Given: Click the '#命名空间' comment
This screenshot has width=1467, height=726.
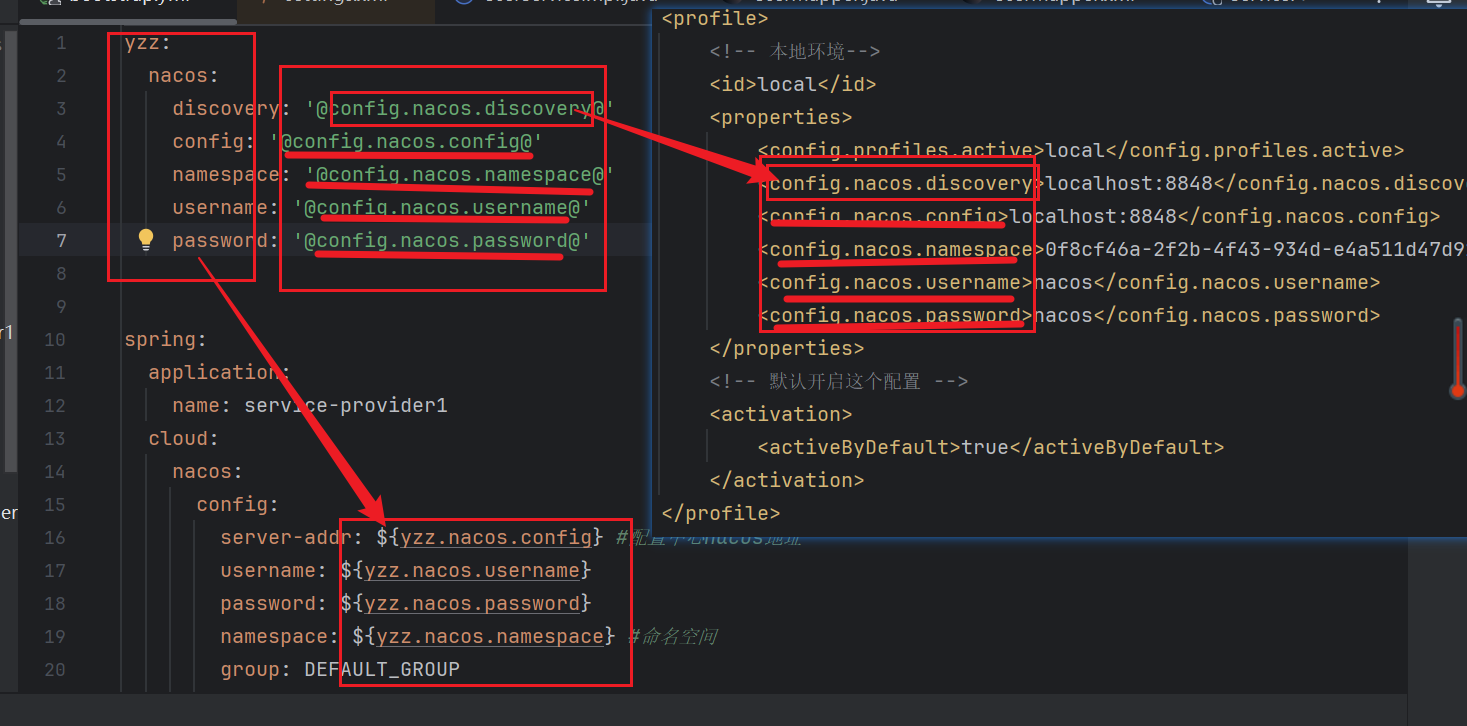Looking at the screenshot, I should [x=672, y=637].
